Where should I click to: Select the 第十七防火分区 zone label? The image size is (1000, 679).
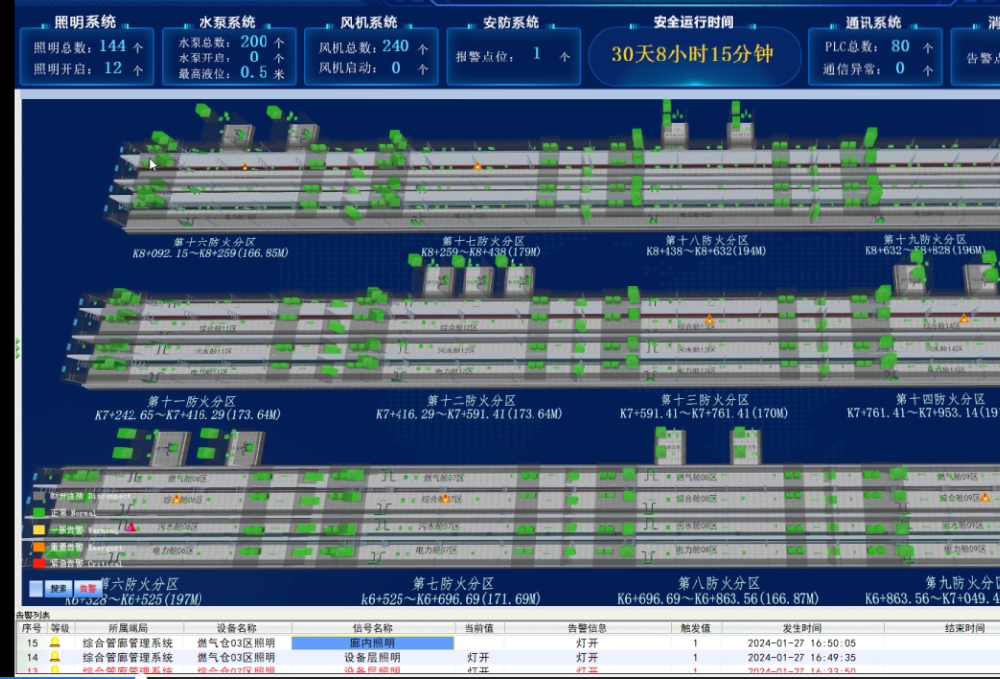click(483, 241)
